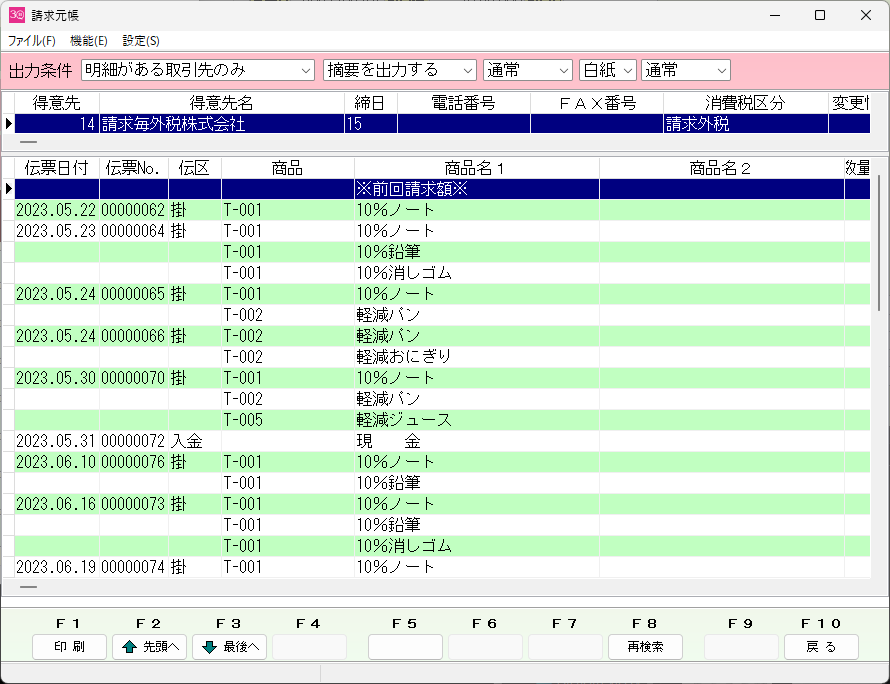Click the 商品名１ column header
This screenshot has height=684, width=890.
click(477, 168)
